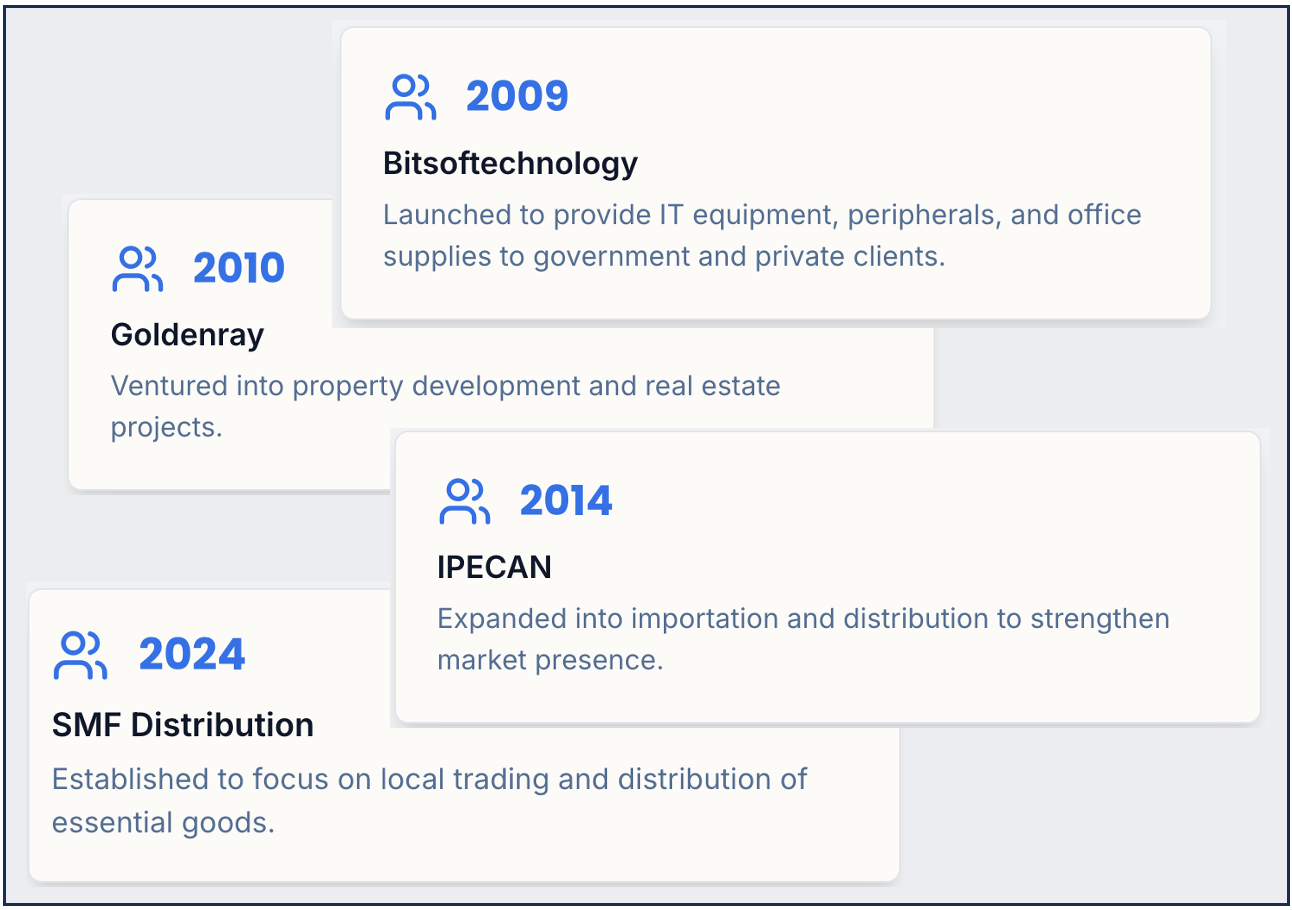Click the local trading description text
Screen dimensions: 1292x910
429,800
